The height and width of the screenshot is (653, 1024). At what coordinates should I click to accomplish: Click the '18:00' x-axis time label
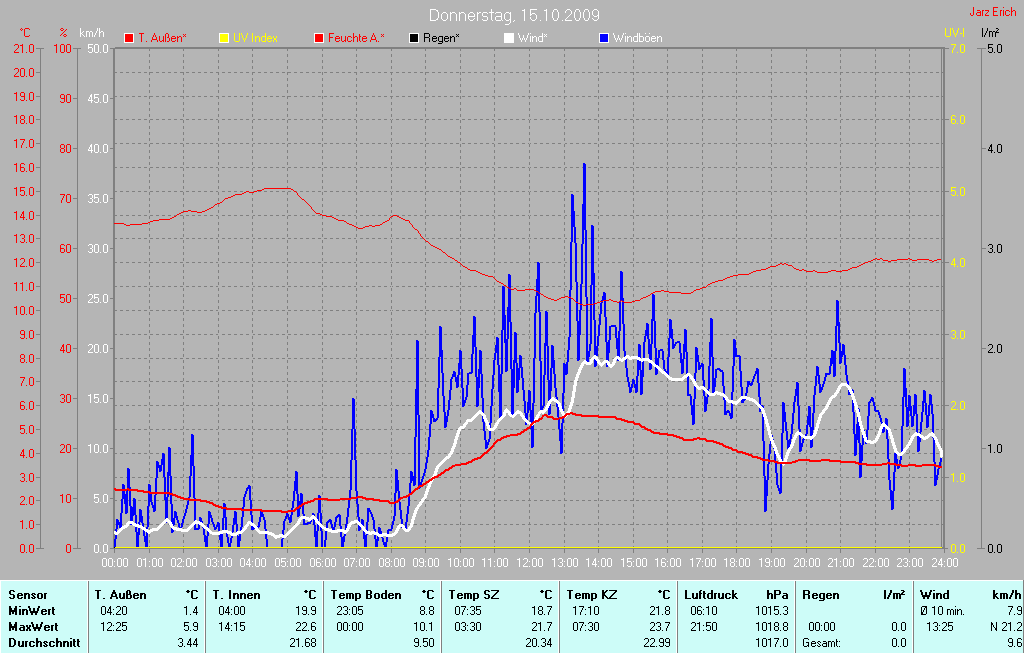737,562
